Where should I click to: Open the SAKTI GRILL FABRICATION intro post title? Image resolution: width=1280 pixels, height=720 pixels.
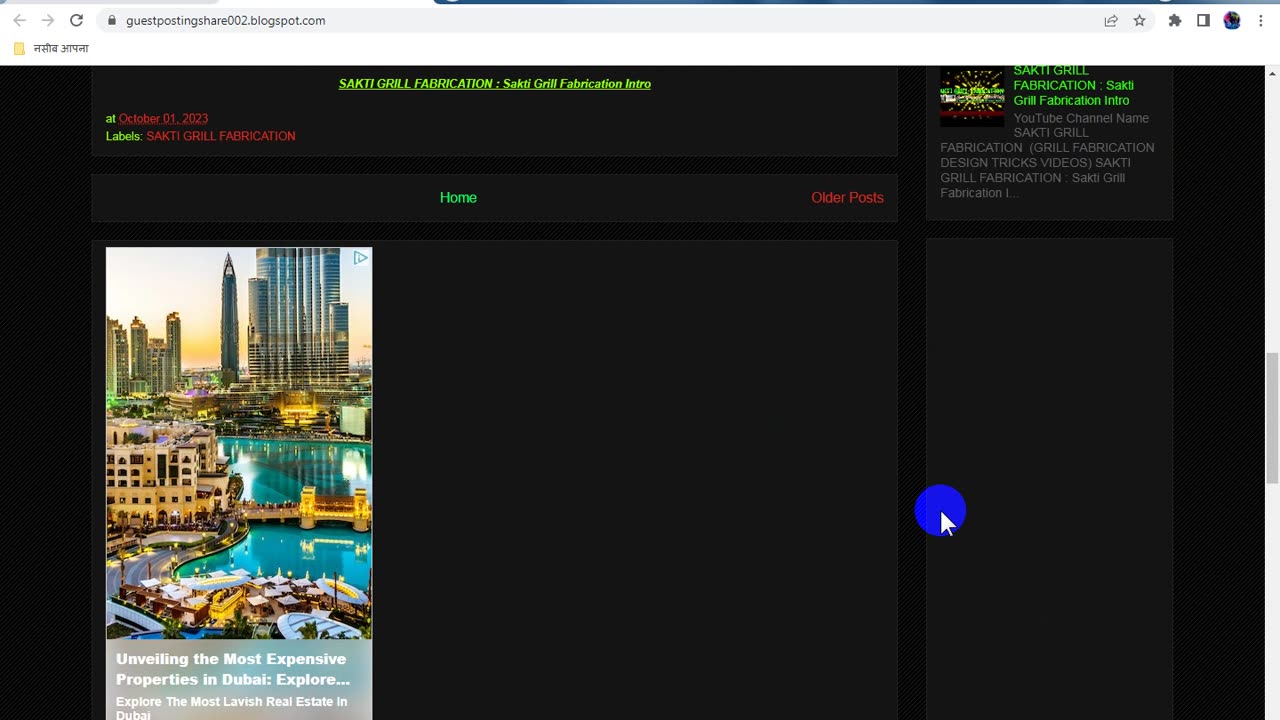[x=495, y=84]
